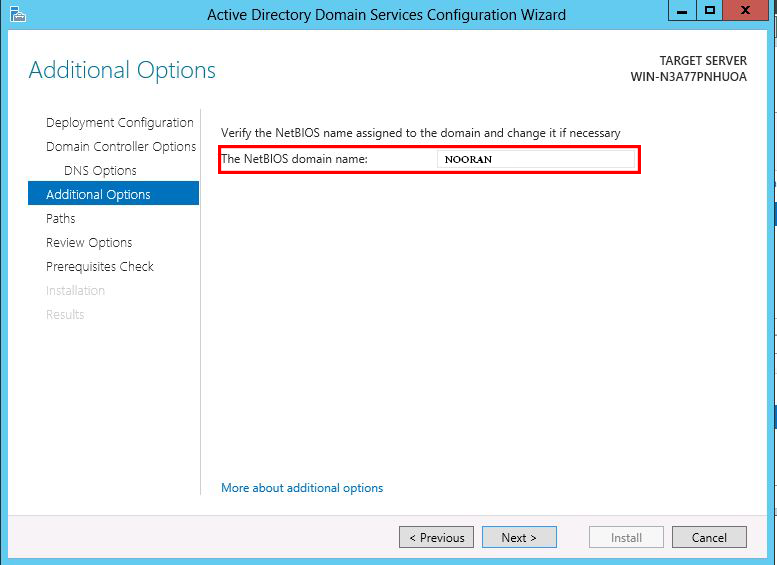The width and height of the screenshot is (777, 565).
Task: Cancel the configuration wizard
Action: (x=709, y=537)
